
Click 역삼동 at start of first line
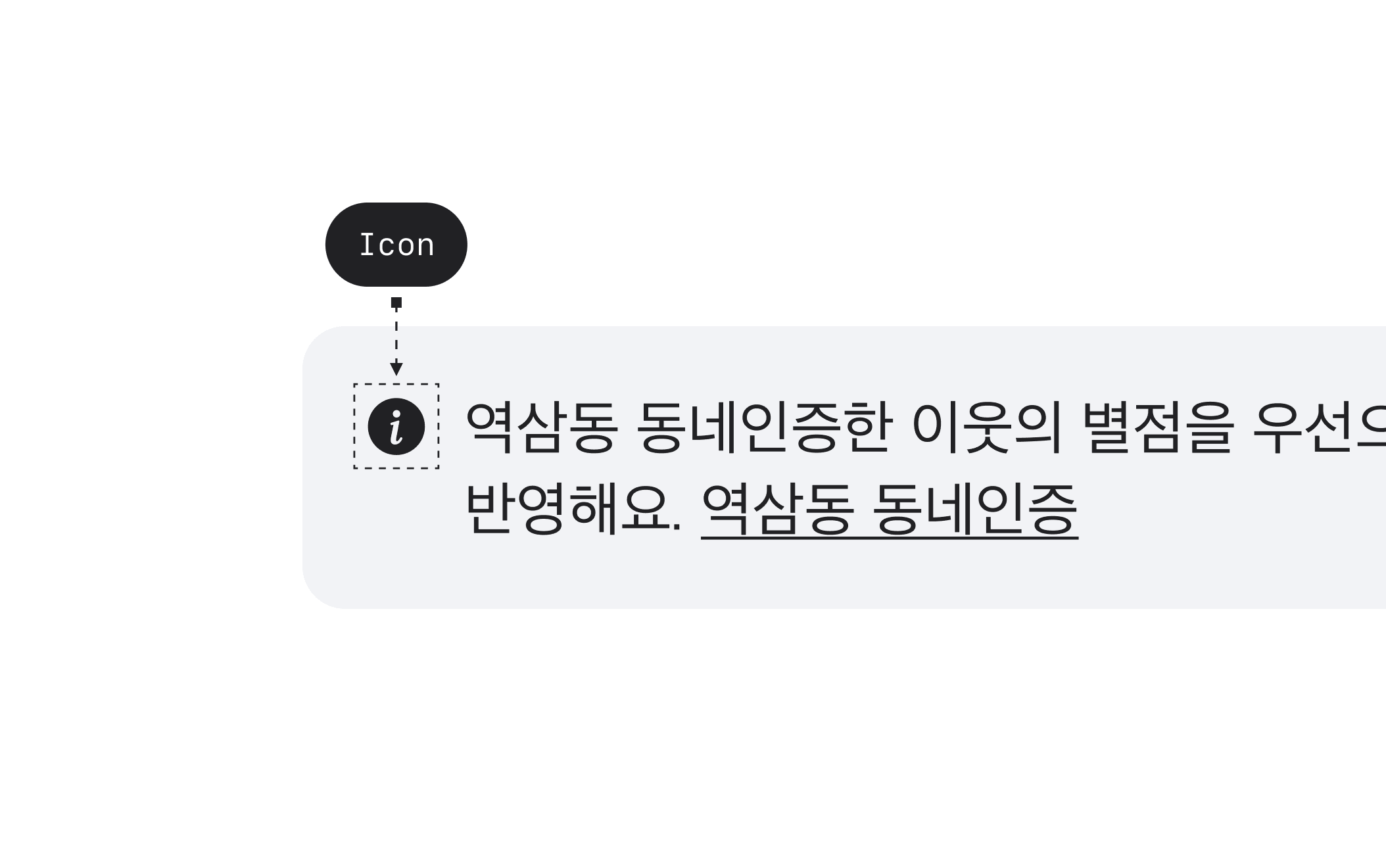click(x=542, y=427)
